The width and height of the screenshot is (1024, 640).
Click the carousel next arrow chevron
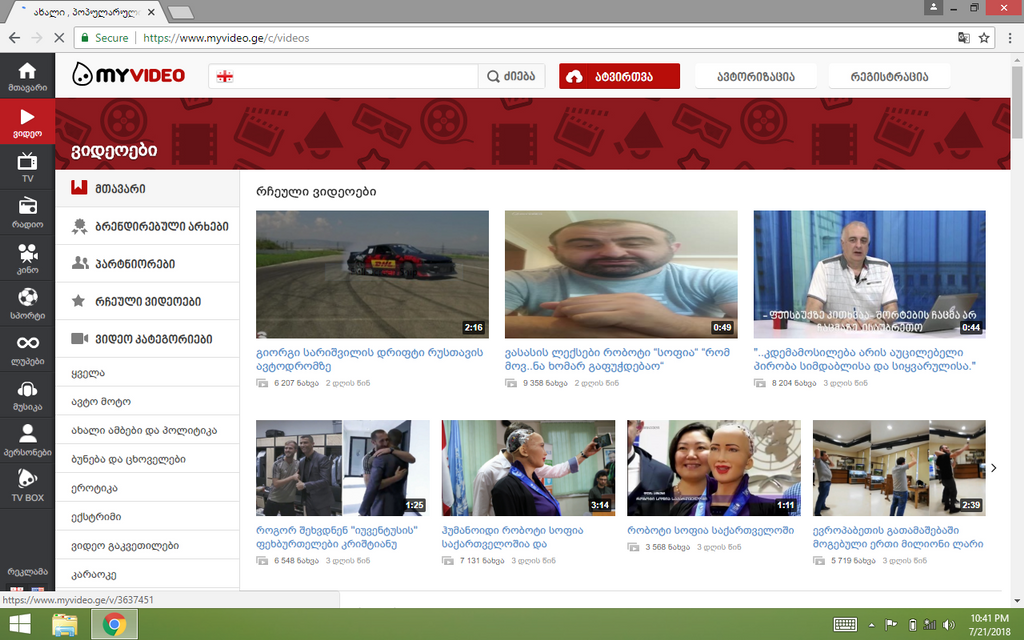pos(993,468)
